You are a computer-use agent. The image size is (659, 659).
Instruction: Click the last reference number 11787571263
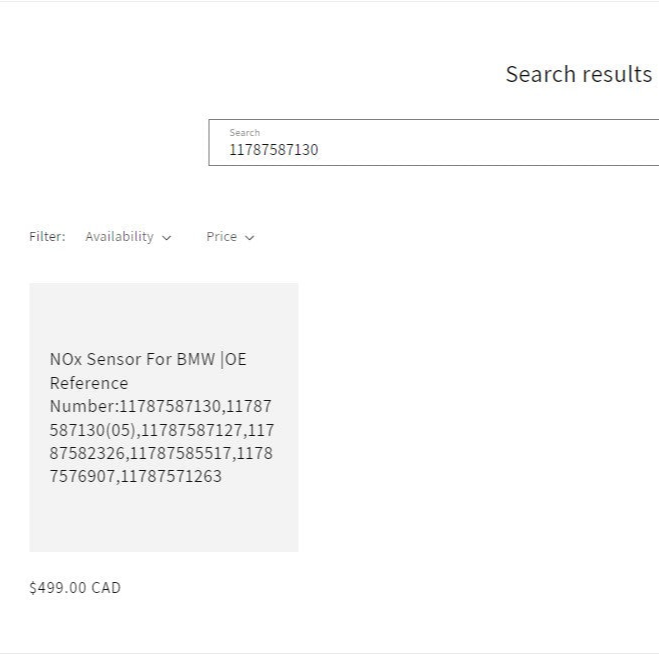(170, 476)
